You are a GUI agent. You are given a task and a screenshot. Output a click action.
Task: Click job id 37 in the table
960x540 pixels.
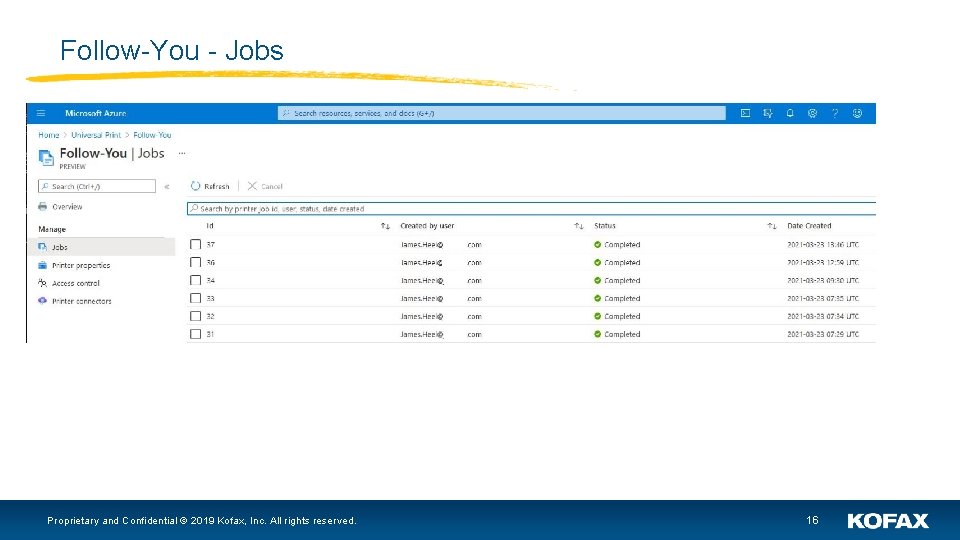(x=211, y=244)
